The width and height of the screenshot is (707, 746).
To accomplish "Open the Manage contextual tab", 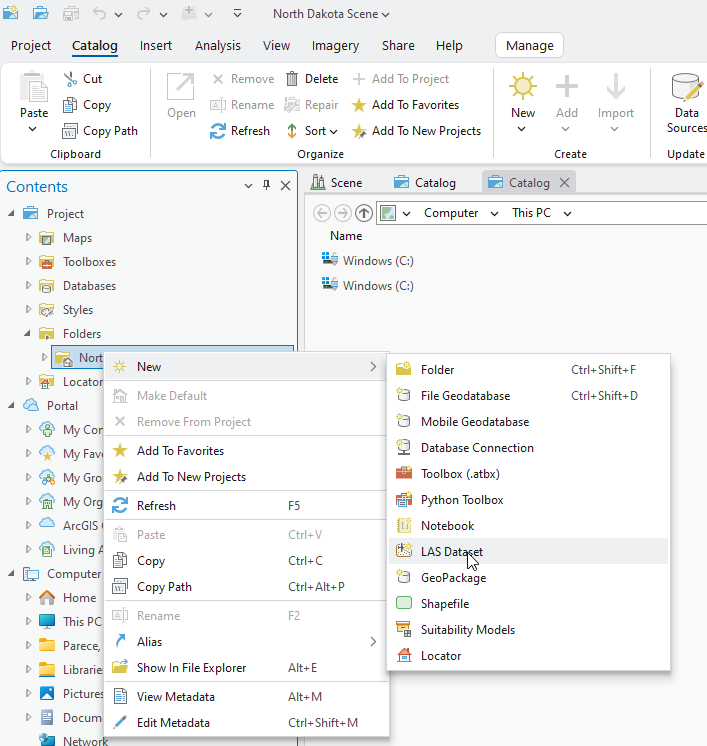I will point(530,46).
